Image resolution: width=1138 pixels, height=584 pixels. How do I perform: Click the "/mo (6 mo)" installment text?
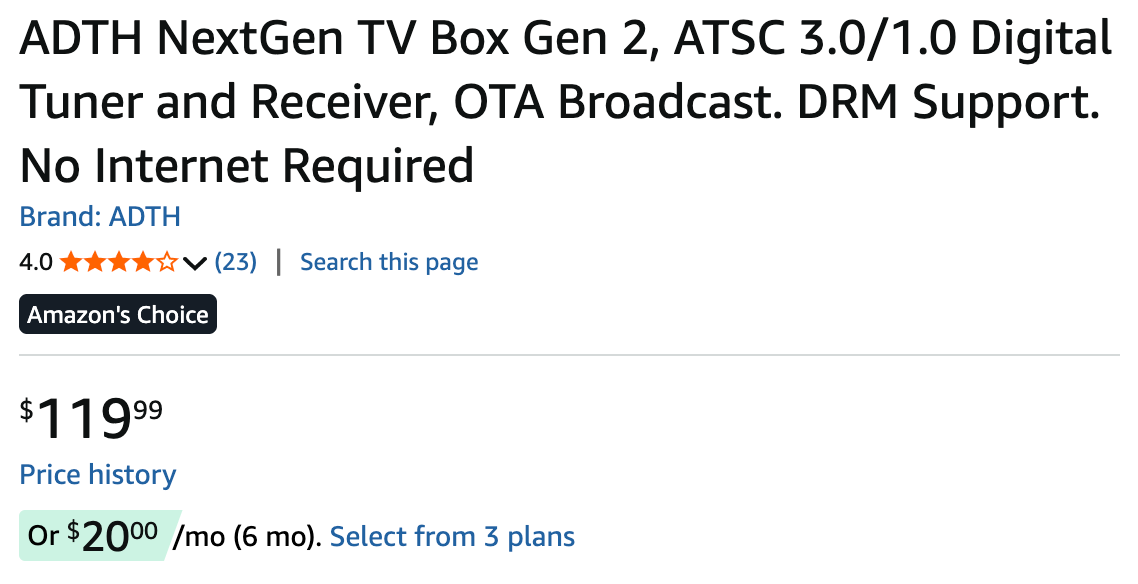pyautogui.click(x=246, y=537)
